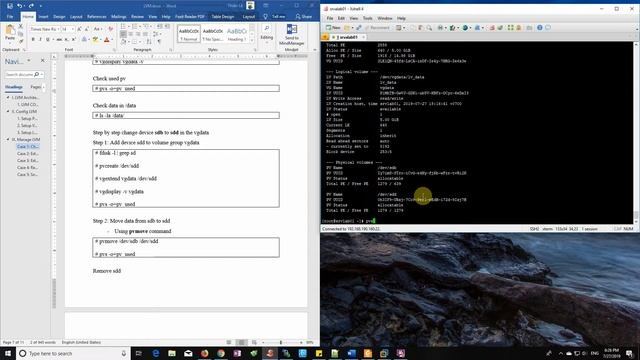The image size is (640, 360).
Task: Apply bulleted list in Paragraph group
Action: 124,27
